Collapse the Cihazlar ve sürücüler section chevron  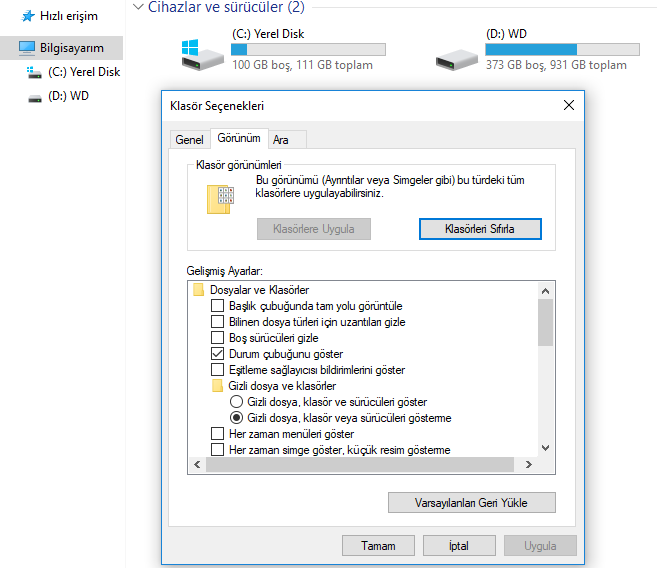138,7
